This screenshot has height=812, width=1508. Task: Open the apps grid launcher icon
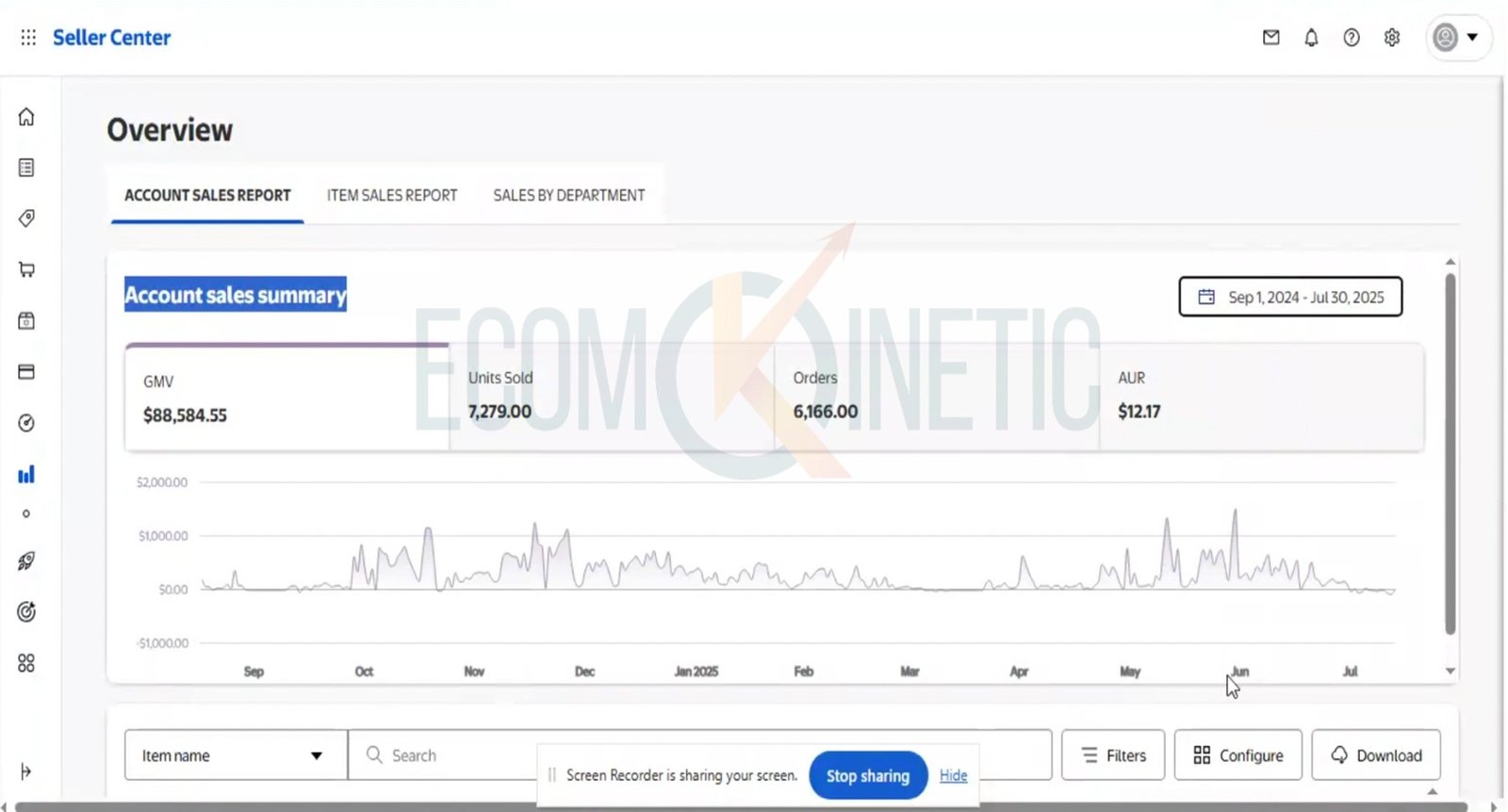[28, 38]
